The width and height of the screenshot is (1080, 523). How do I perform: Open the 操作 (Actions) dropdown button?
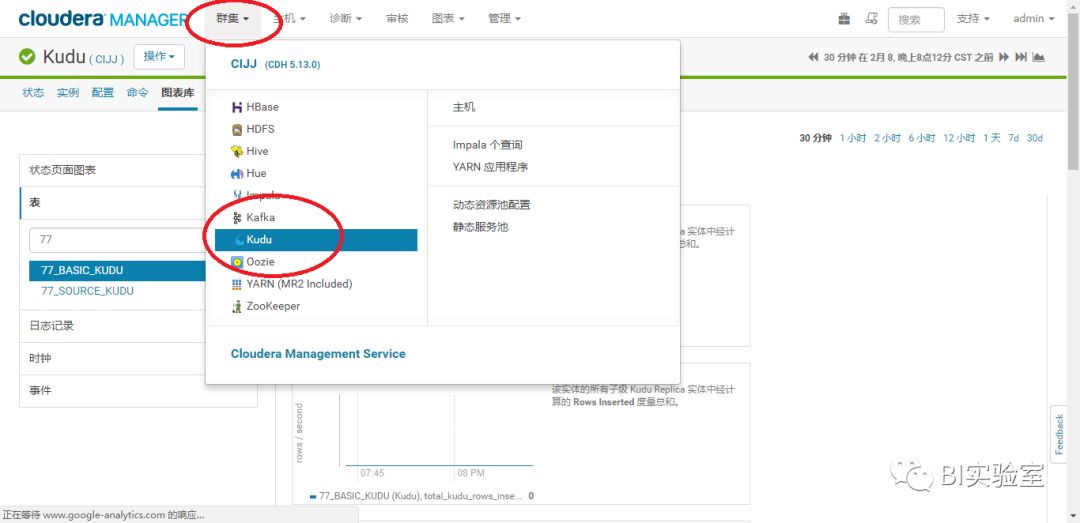coord(159,57)
